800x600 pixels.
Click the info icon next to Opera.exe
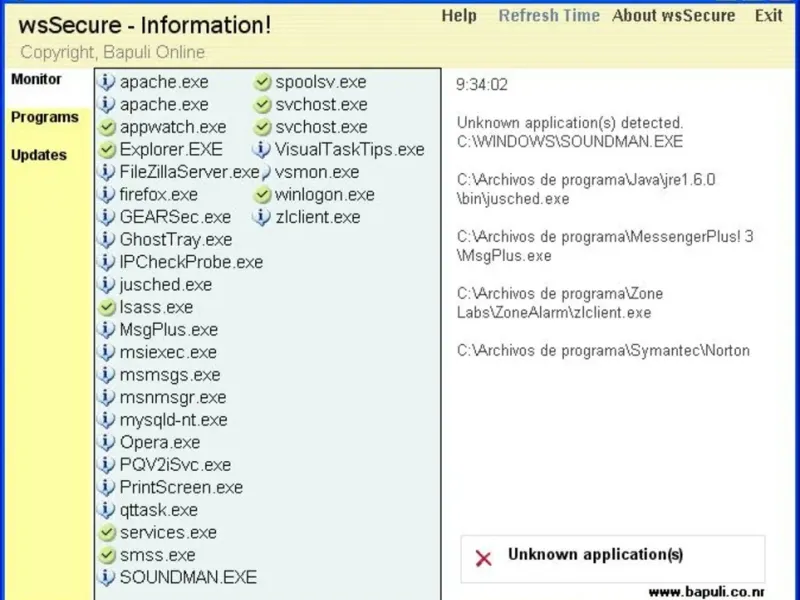tap(107, 442)
